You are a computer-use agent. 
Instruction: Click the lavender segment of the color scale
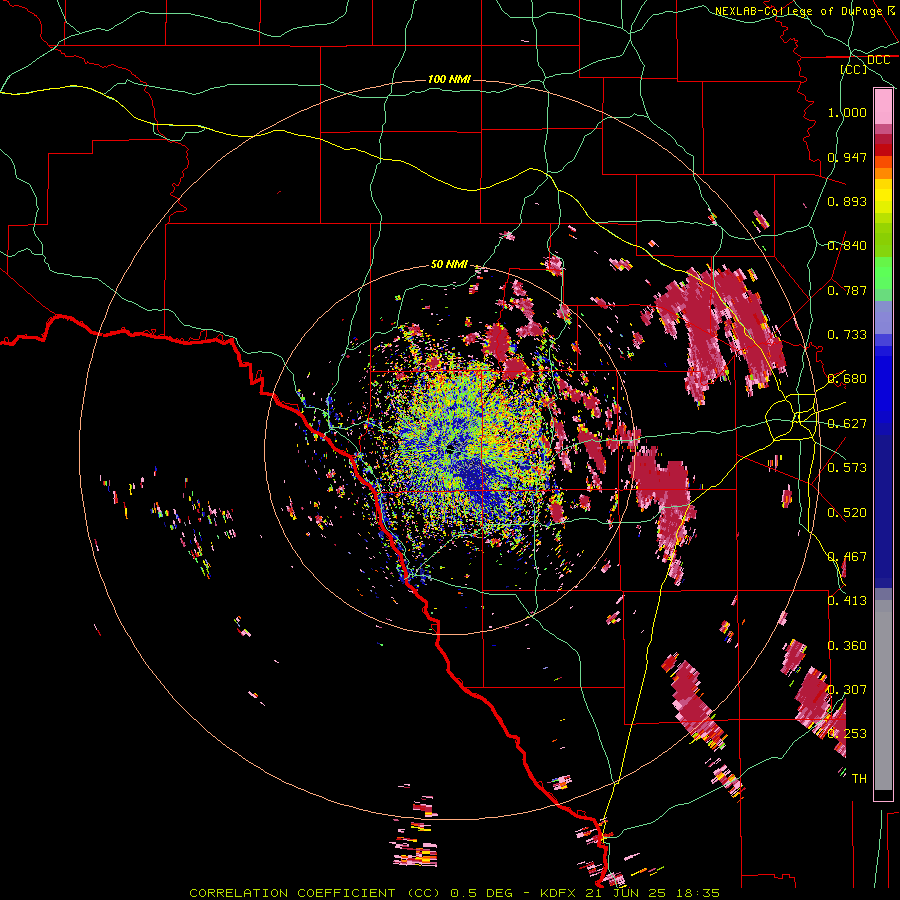point(883,317)
